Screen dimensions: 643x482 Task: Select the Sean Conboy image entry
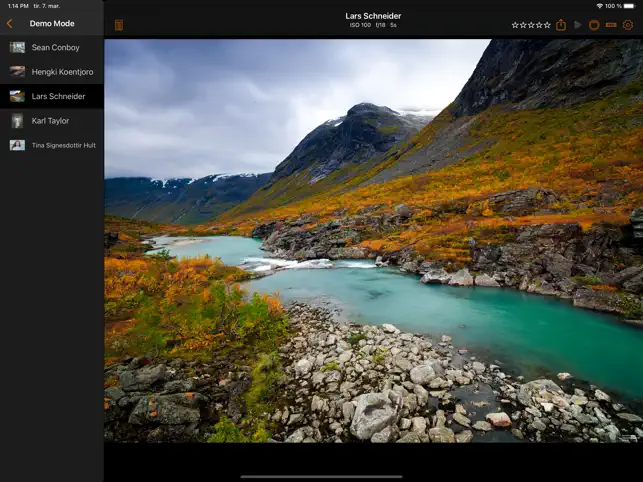point(52,48)
